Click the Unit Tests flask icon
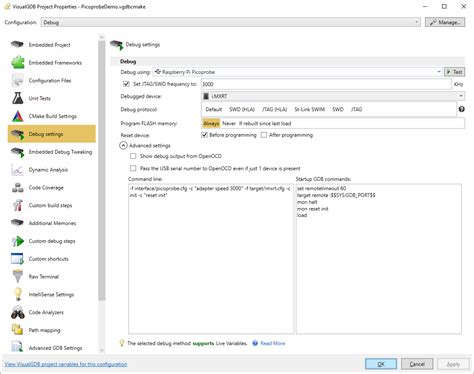Image resolution: width=474 pixels, height=374 pixels. (17, 98)
